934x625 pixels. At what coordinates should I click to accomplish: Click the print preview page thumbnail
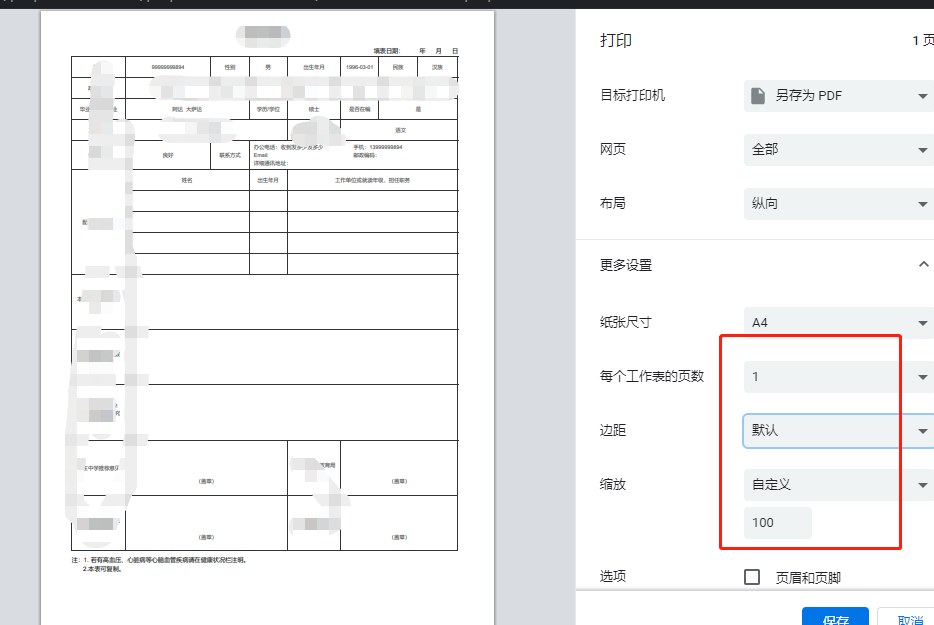point(267,318)
